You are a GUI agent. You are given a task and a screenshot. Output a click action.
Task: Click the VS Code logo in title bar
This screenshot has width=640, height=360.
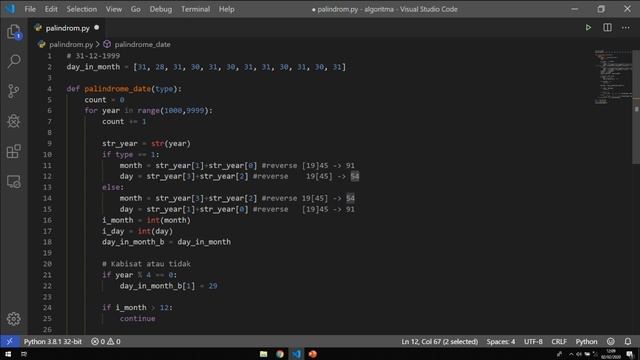[x=11, y=9]
